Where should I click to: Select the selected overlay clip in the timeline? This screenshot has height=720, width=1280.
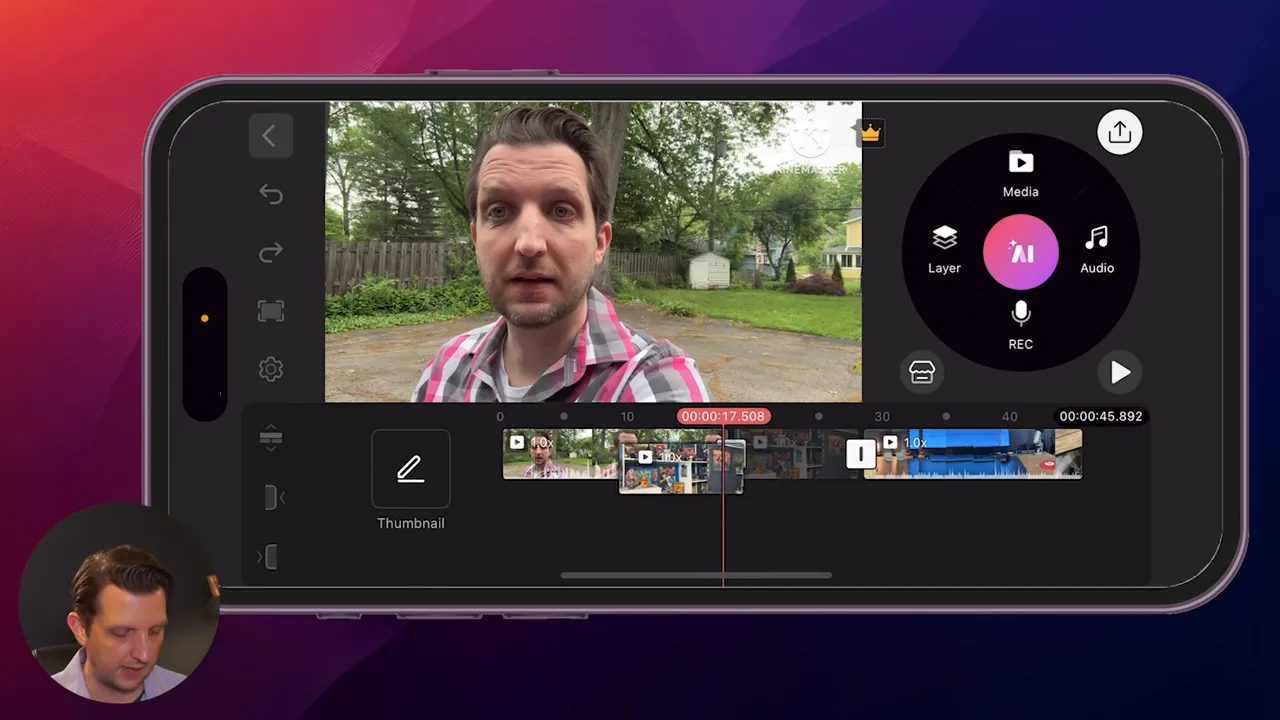tap(681, 466)
